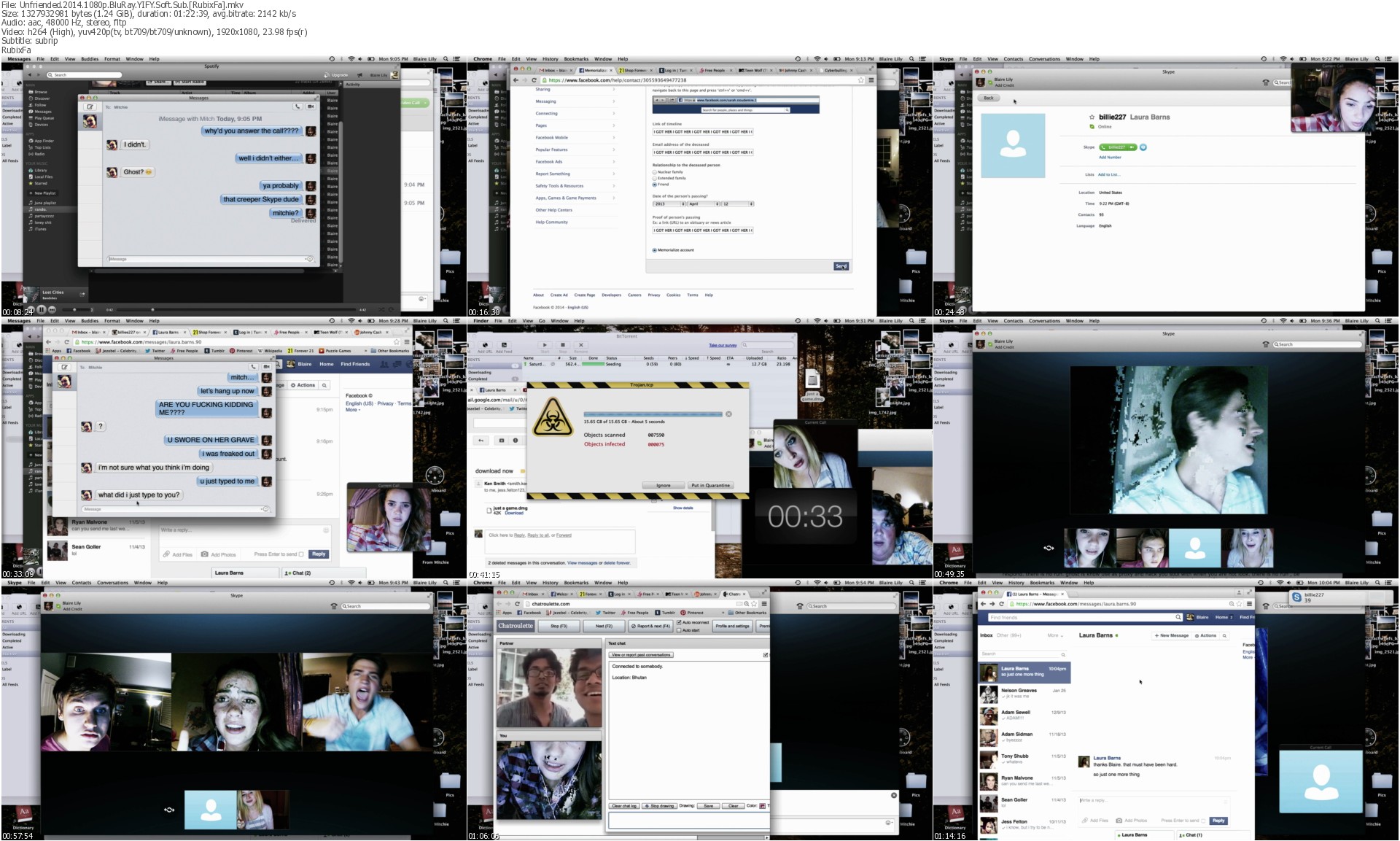Viewport: 1400px width, 841px height.
Task: Open the Actions dropdown in 01:14:16 frame
Action: click(x=1205, y=636)
